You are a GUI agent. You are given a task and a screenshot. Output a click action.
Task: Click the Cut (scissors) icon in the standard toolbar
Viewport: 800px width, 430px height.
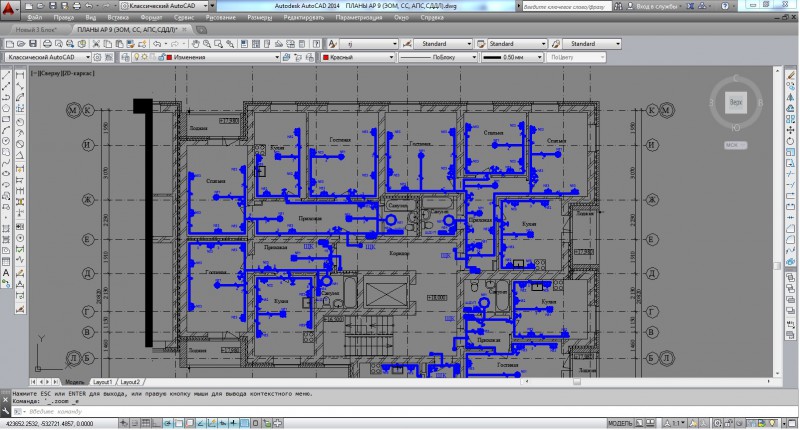[96, 44]
